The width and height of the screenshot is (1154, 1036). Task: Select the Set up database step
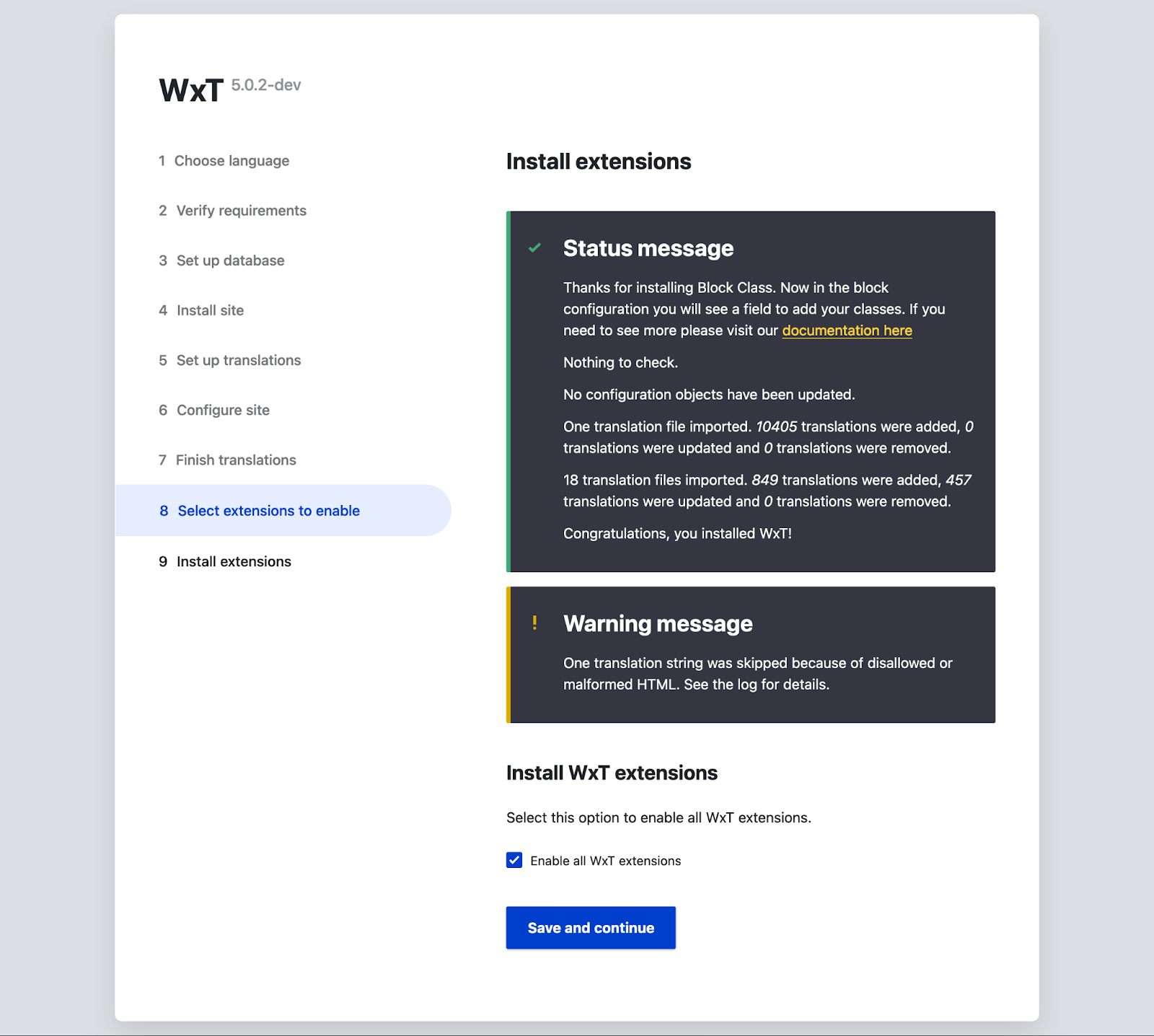point(230,260)
